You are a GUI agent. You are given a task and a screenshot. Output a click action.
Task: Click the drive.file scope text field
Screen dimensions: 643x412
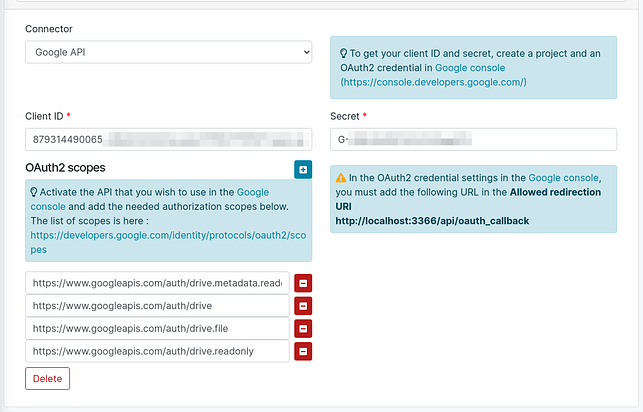[157, 328]
